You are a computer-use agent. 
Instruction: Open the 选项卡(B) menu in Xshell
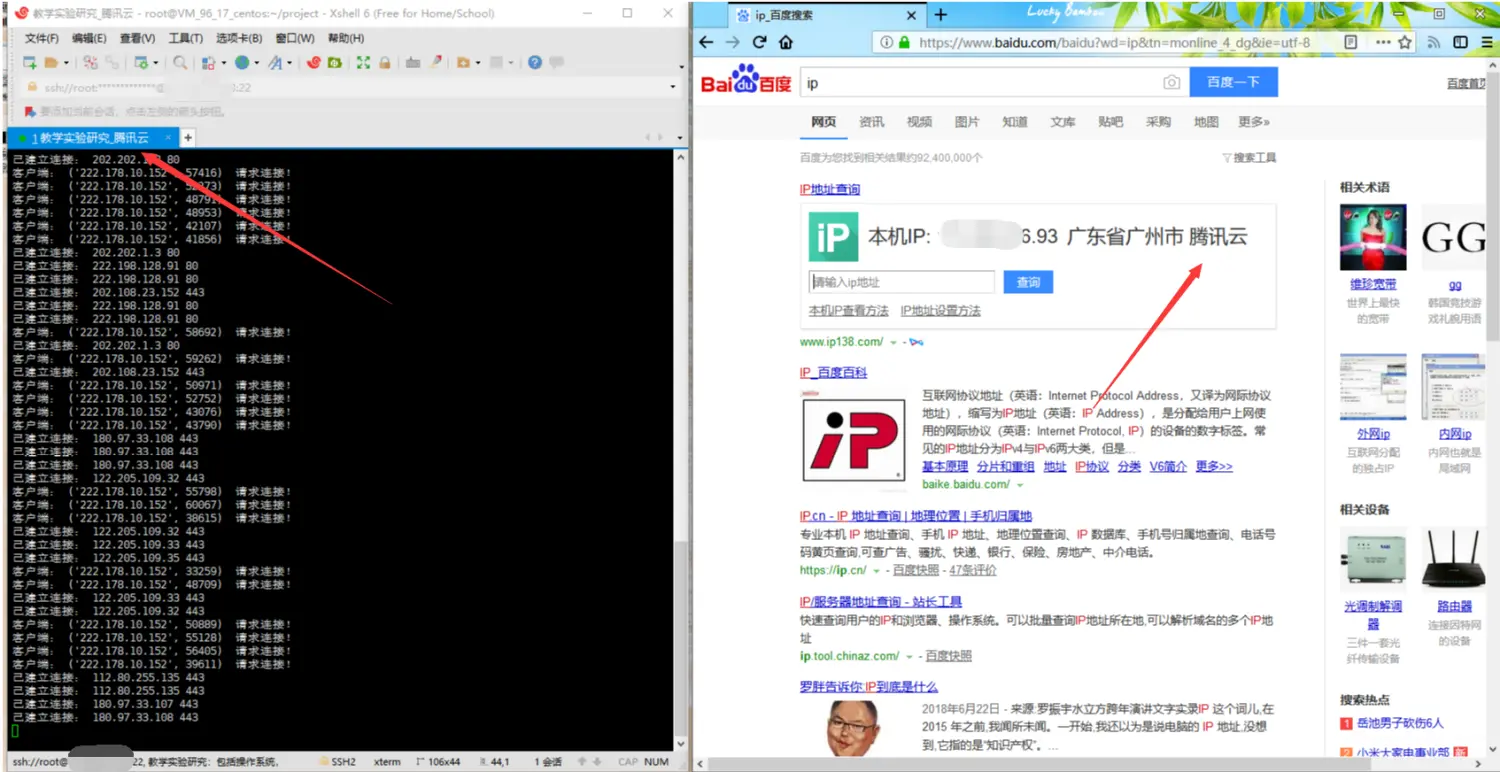coord(239,38)
